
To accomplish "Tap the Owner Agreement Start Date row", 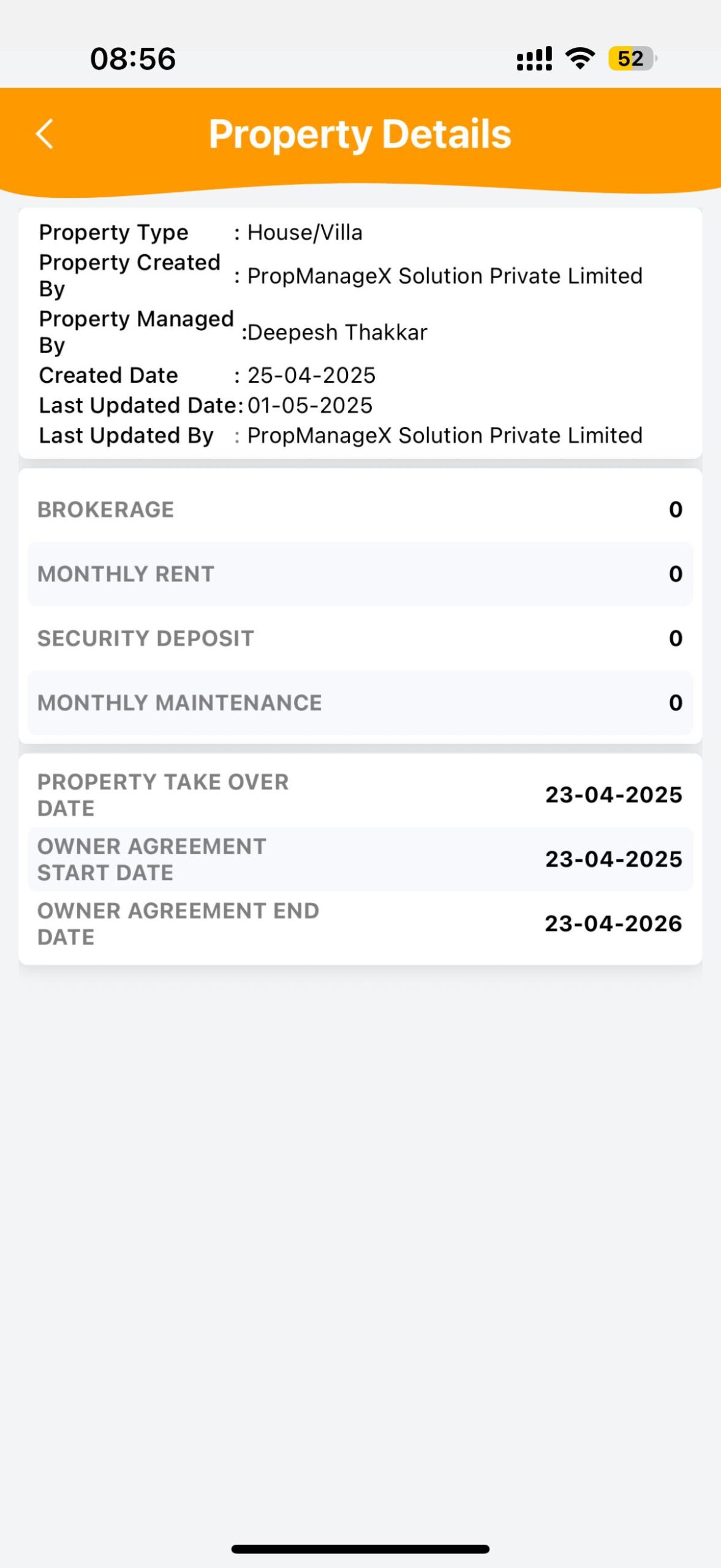I will pos(360,859).
